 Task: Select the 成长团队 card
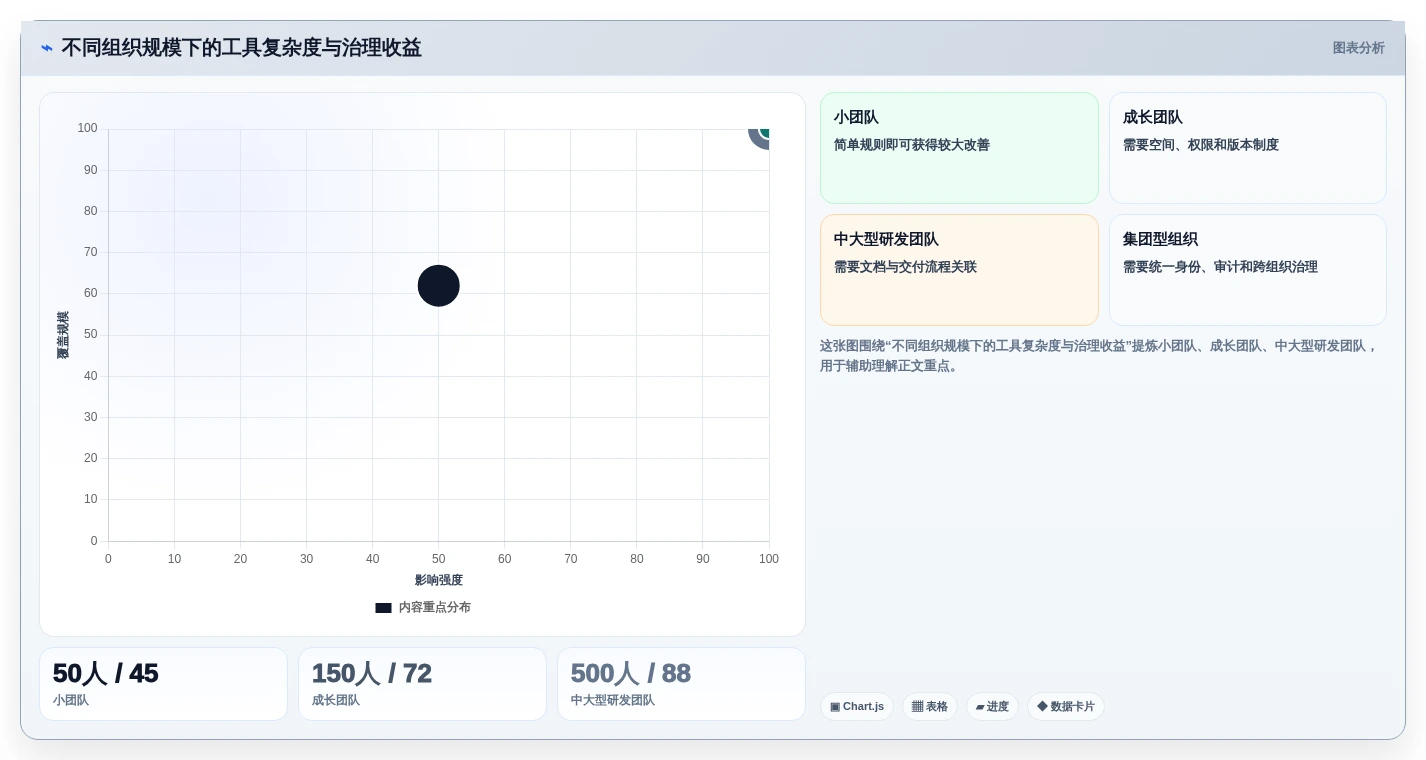[1247, 148]
